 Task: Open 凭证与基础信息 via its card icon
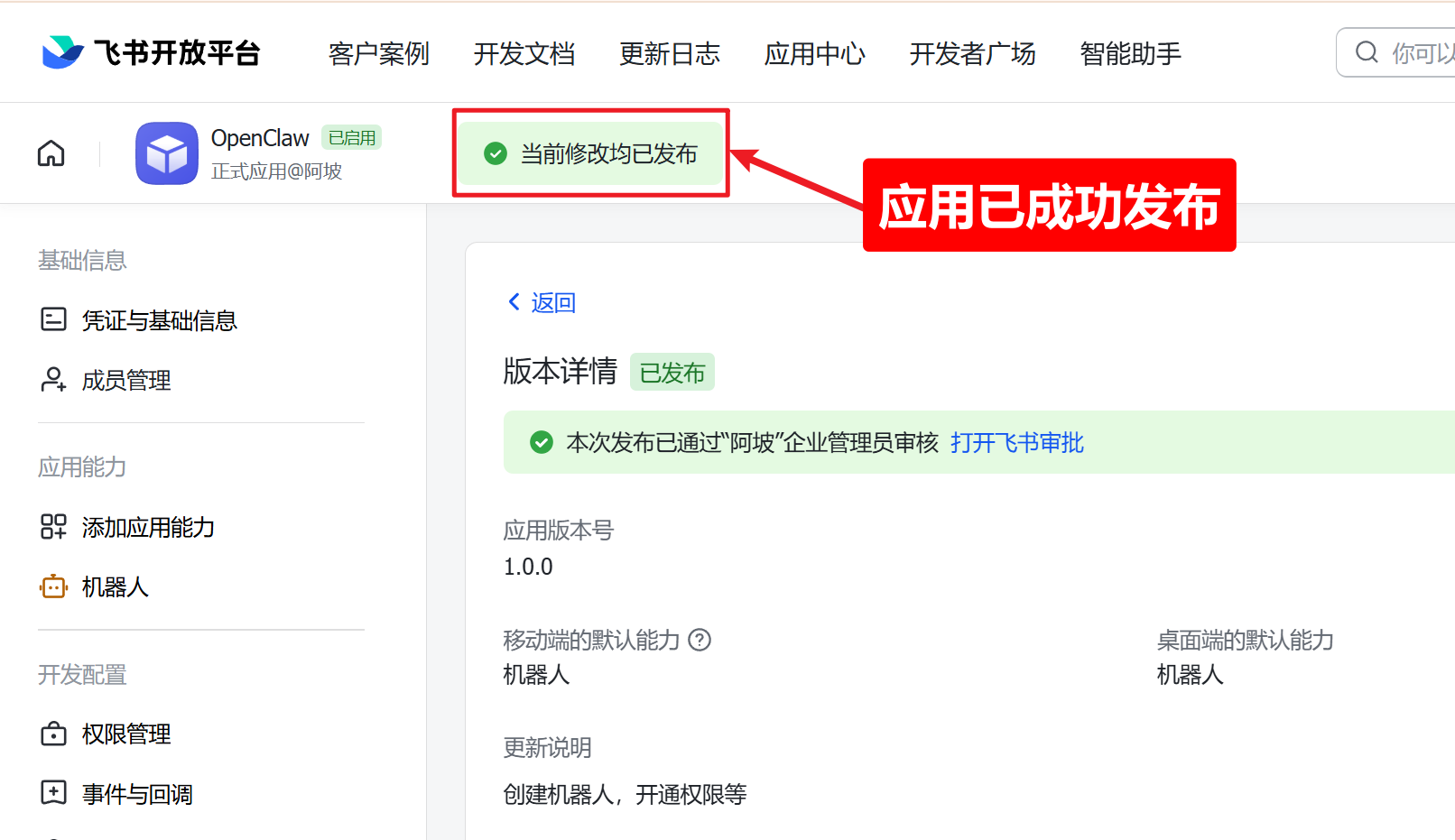[54, 319]
